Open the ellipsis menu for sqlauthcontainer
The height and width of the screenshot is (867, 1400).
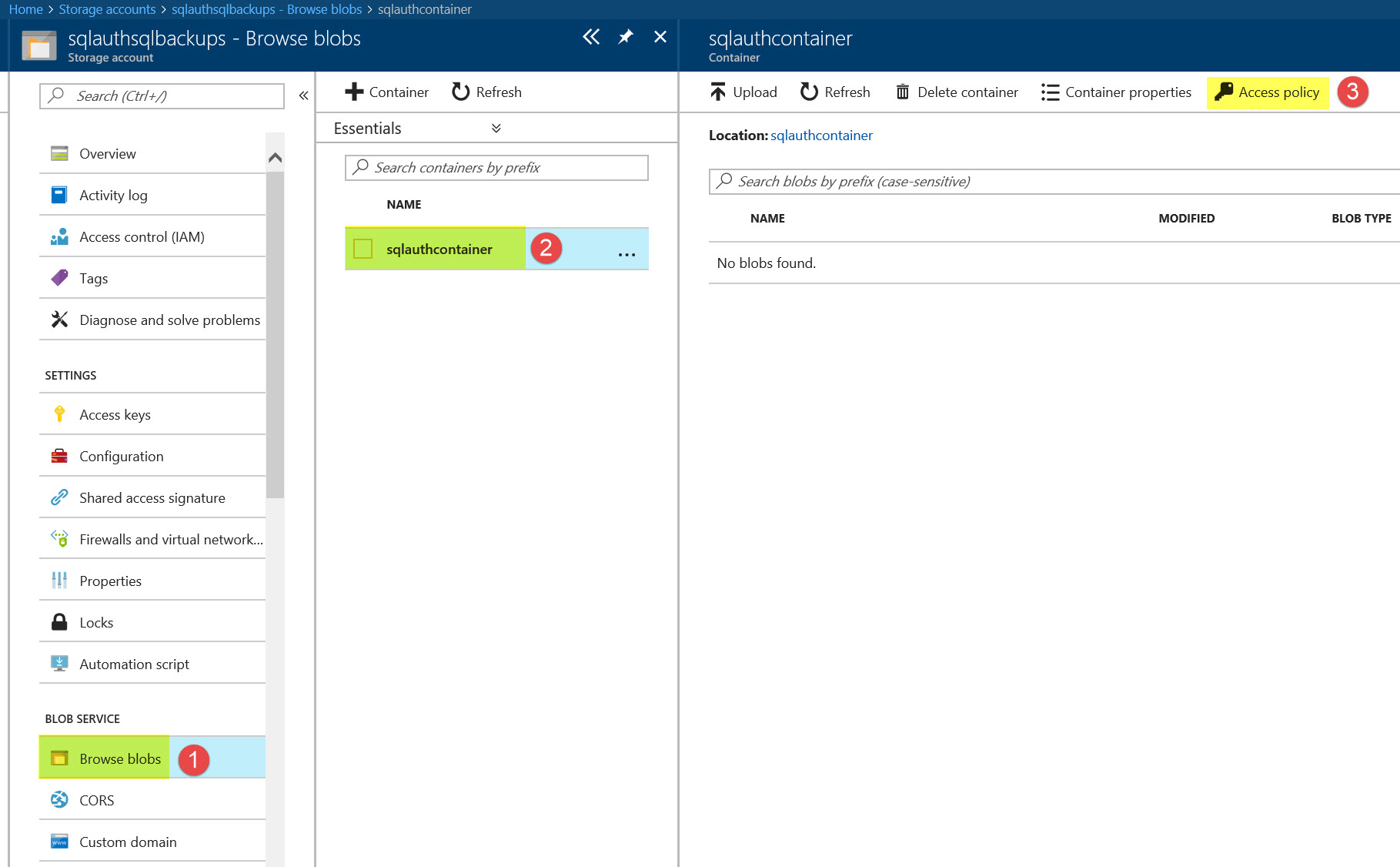point(627,254)
